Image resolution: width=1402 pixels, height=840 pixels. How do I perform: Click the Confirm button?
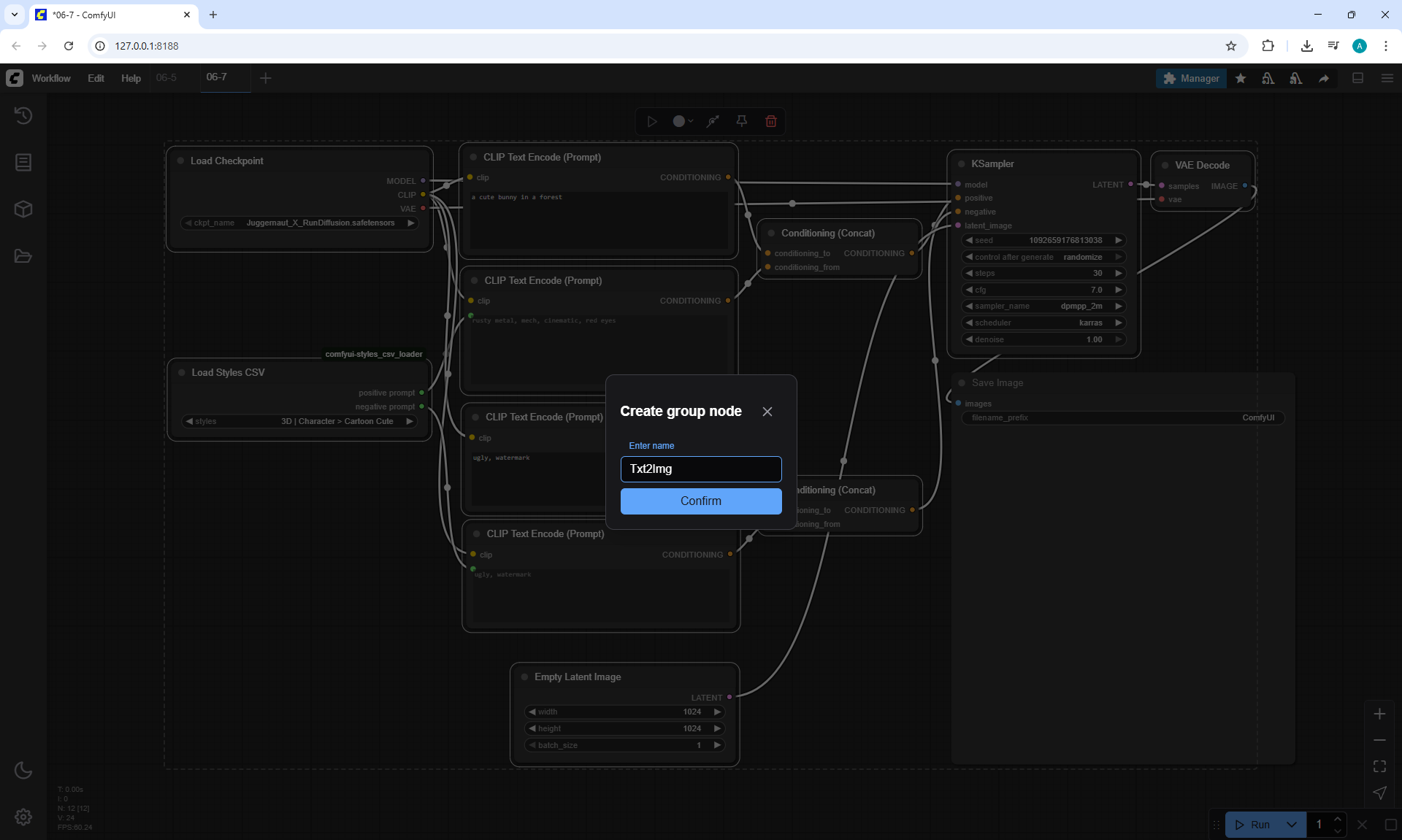(700, 501)
